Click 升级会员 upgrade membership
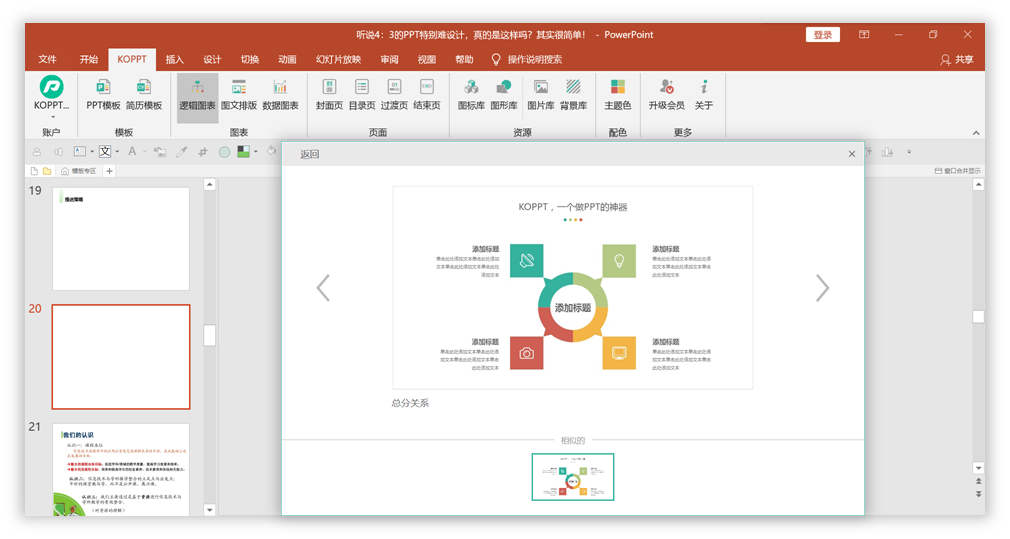The image size is (1010, 539). coord(667,94)
